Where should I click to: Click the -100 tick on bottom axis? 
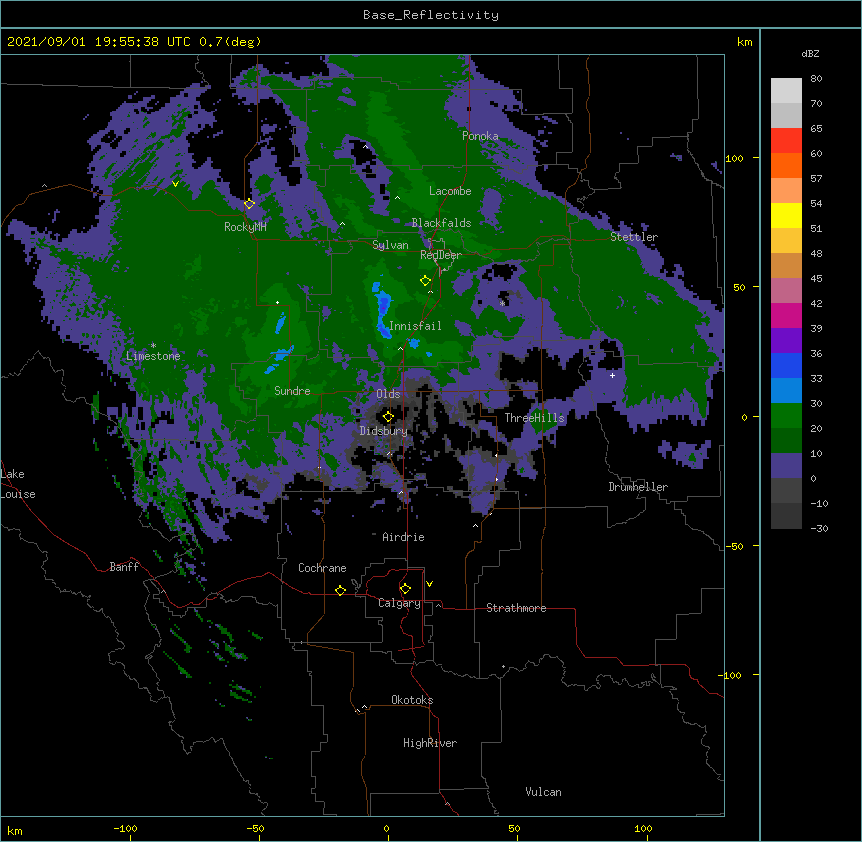click(125, 829)
